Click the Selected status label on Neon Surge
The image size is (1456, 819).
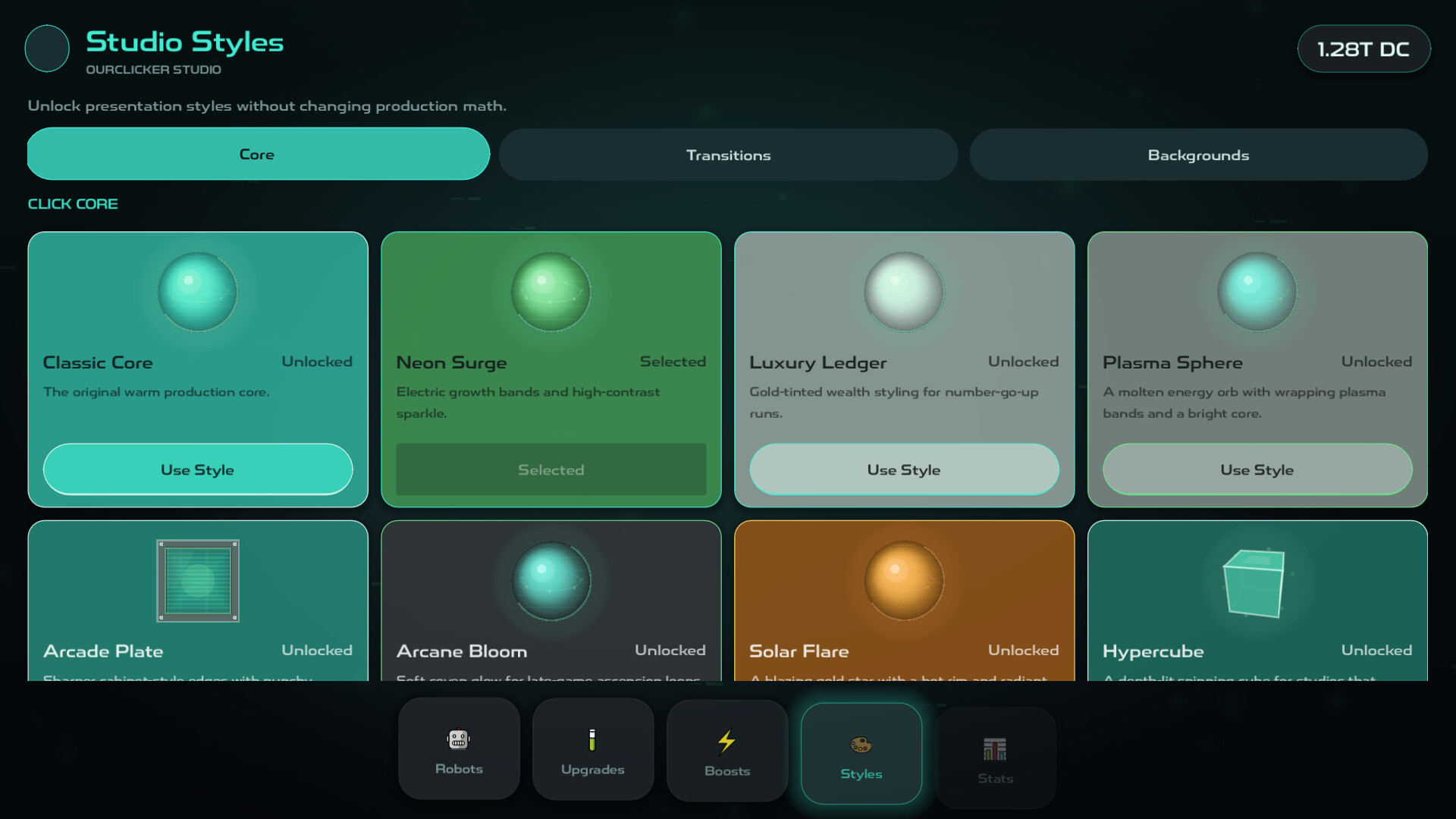pyautogui.click(x=673, y=362)
